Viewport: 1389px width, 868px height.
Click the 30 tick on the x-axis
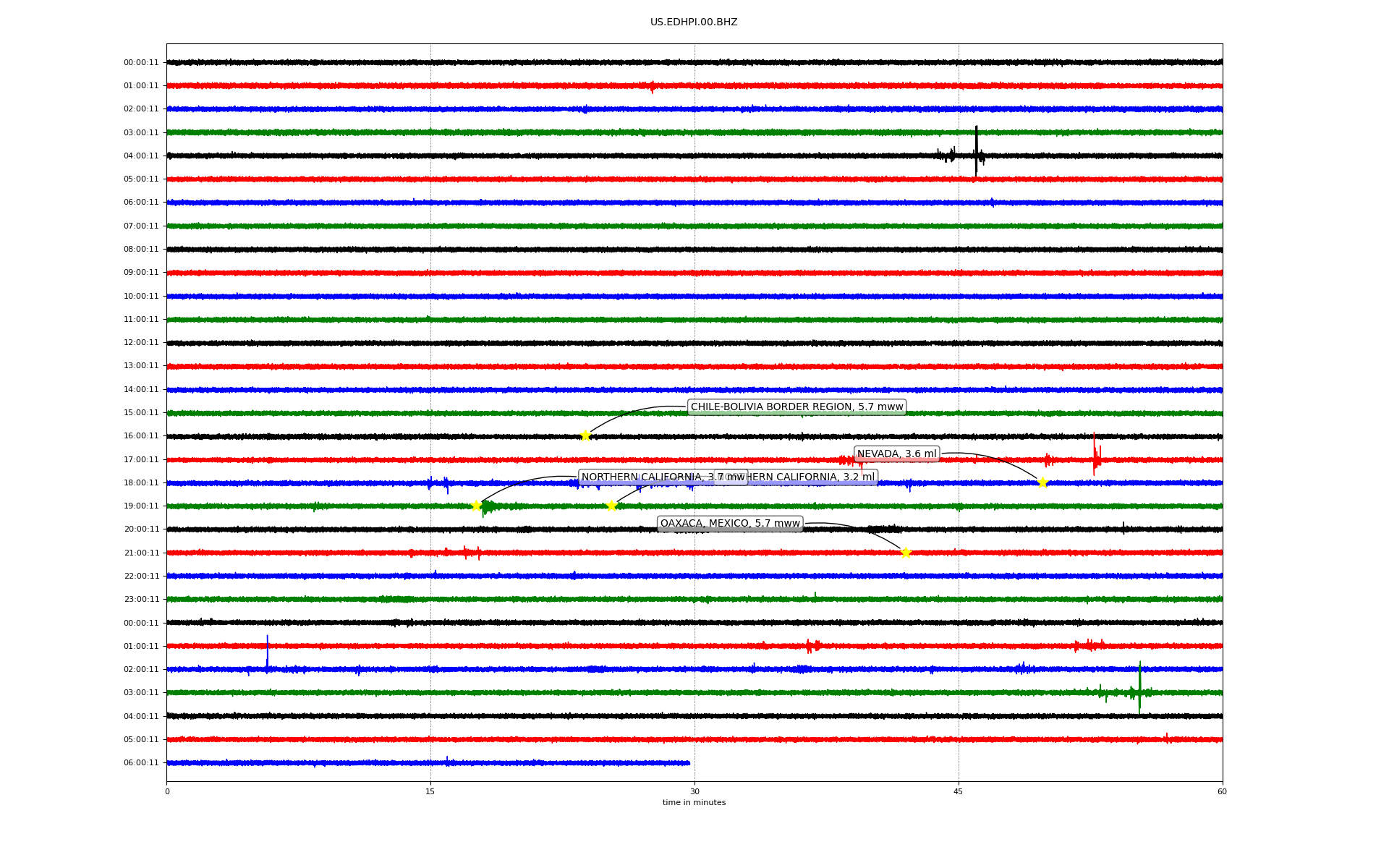pyautogui.click(x=694, y=791)
